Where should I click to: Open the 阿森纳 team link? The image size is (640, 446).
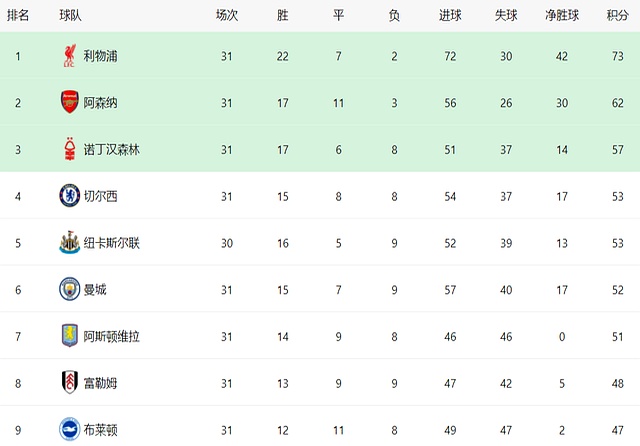pyautogui.click(x=101, y=103)
